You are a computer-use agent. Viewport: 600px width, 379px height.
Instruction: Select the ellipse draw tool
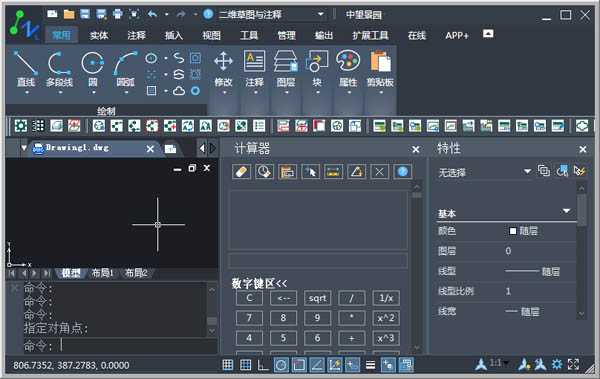[152, 58]
